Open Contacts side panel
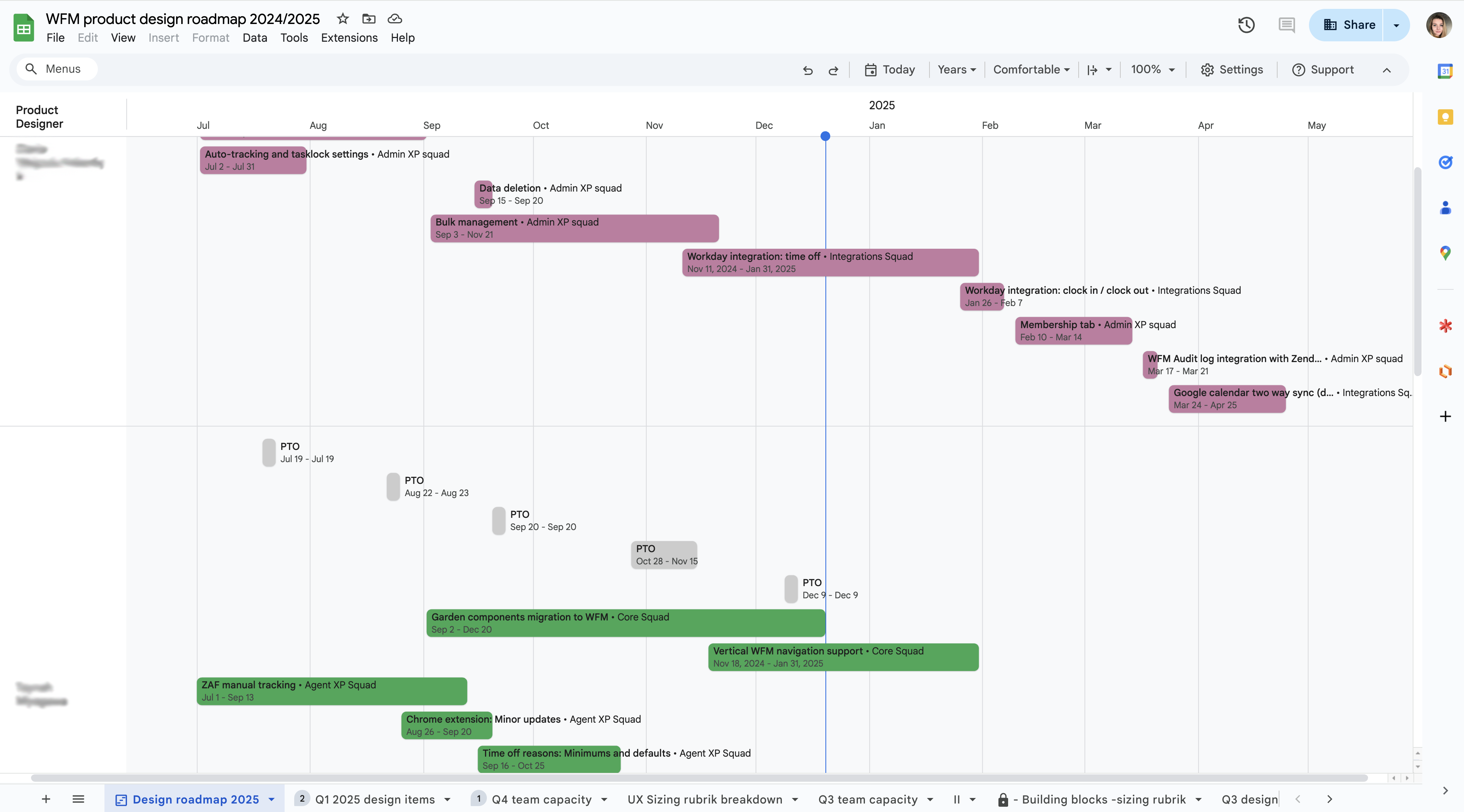Screen dimensions: 1464x812 [x=1445, y=207]
